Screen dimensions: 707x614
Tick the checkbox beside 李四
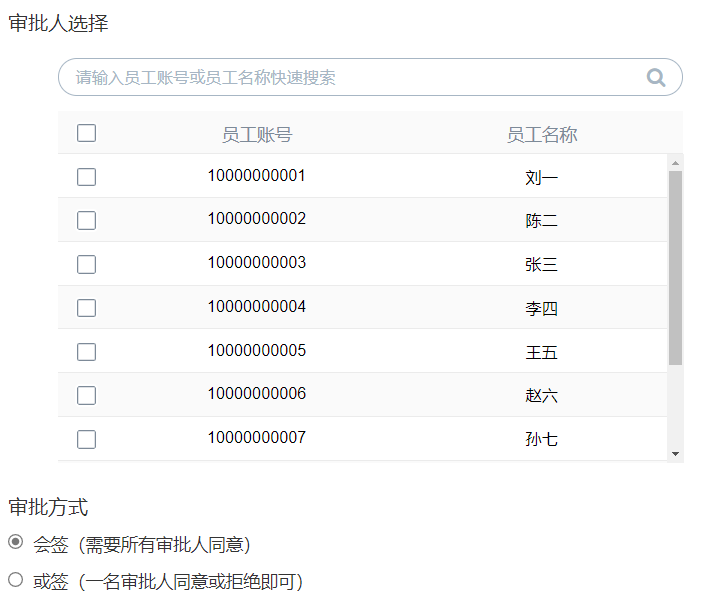(x=86, y=308)
